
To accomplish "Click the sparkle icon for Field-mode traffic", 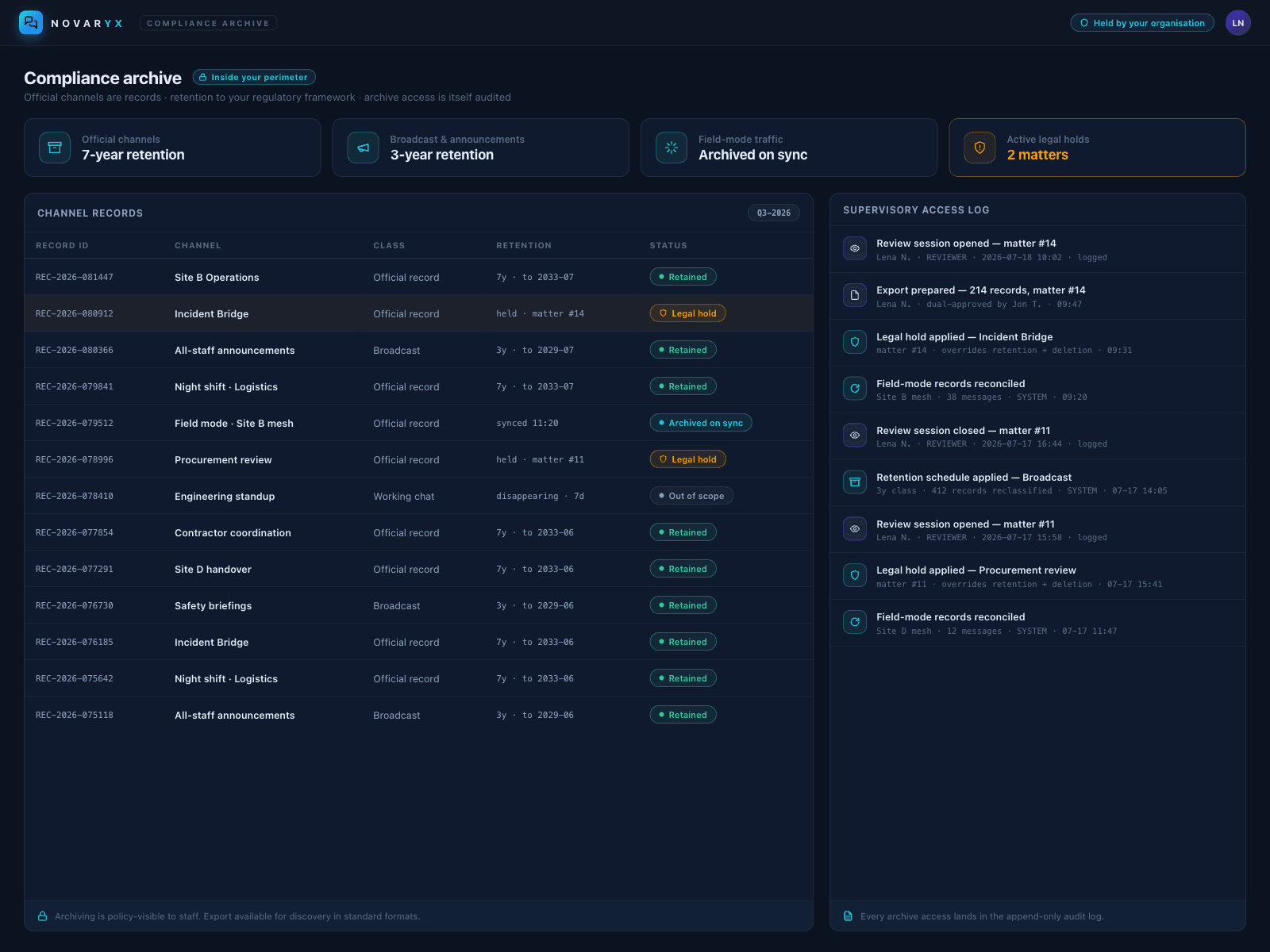I will [x=672, y=148].
